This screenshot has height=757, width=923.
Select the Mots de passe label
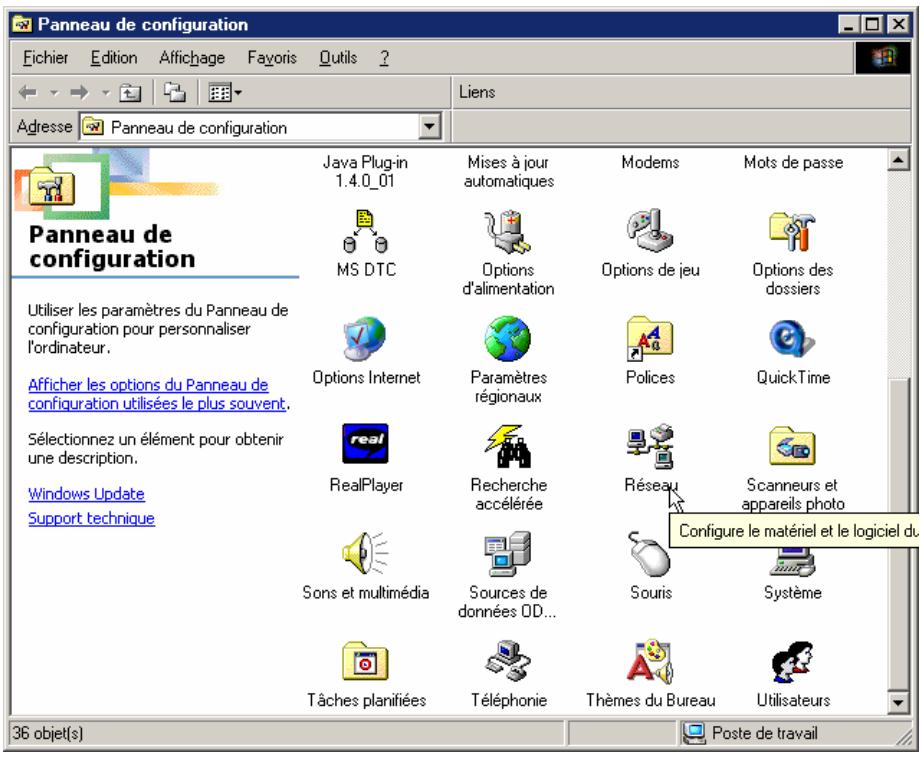793,162
